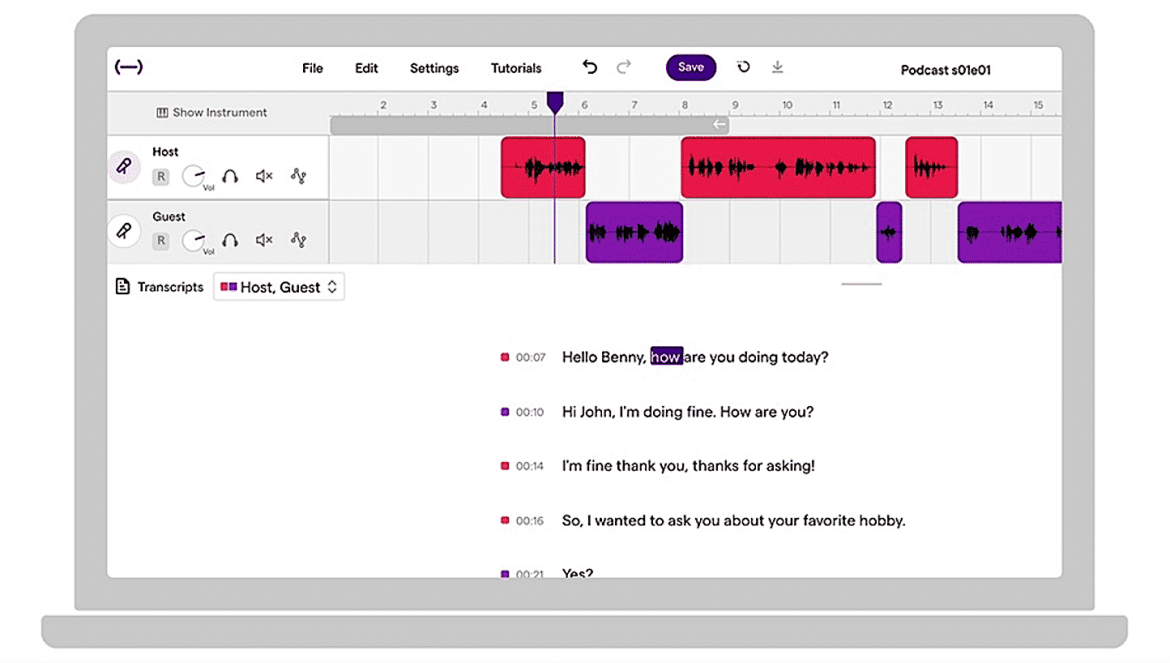Mute the Host track
This screenshot has width=1170, height=663.
[x=263, y=175]
